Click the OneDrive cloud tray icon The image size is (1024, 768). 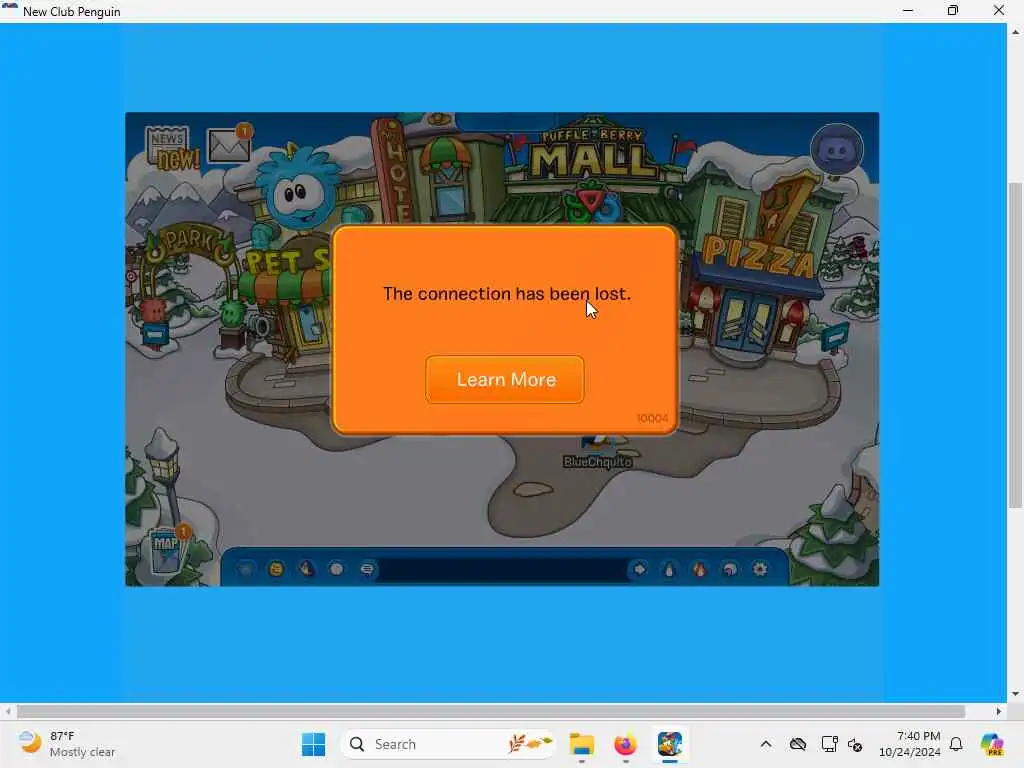pyautogui.click(x=797, y=744)
